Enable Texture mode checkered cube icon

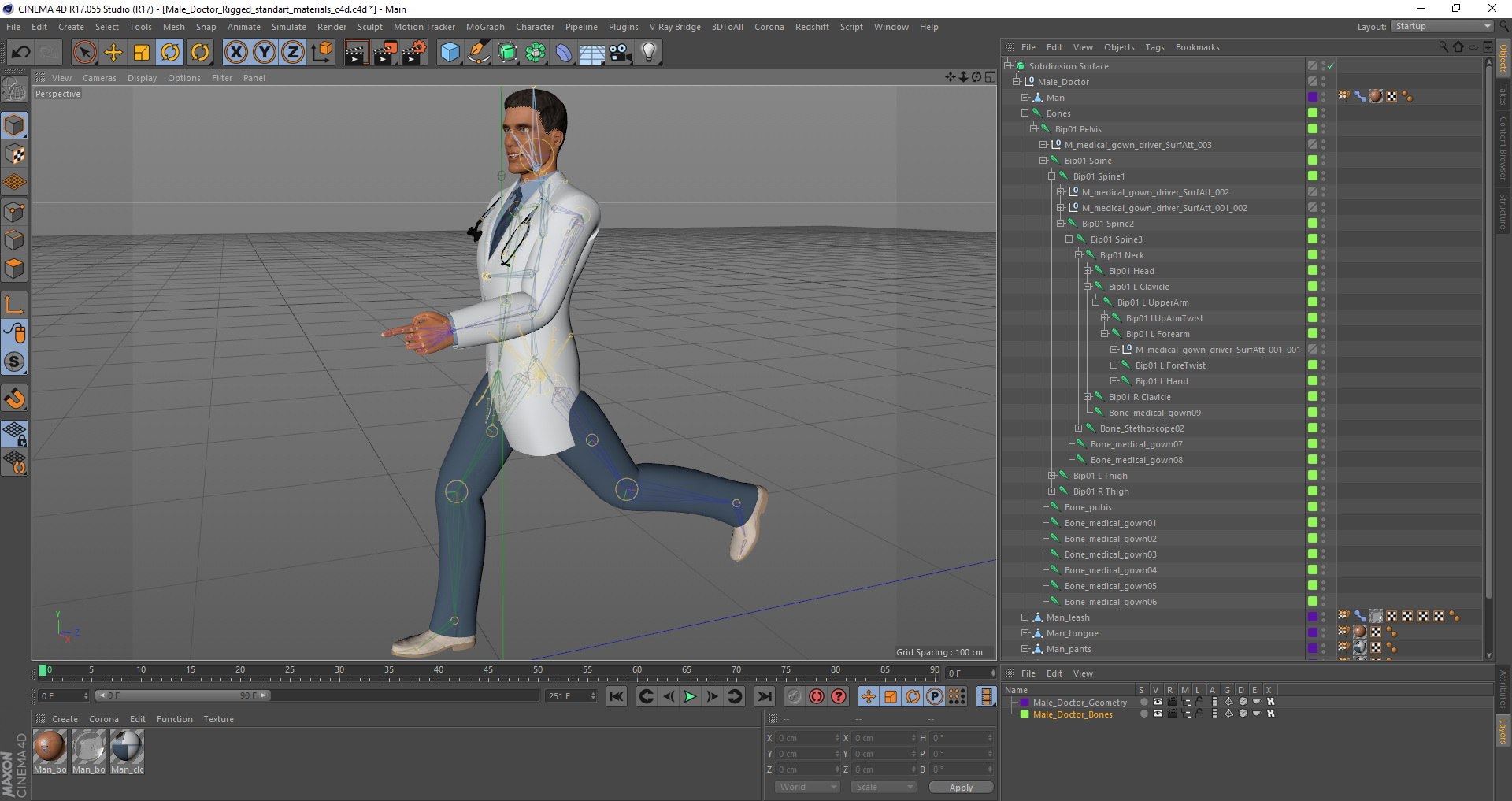click(15, 154)
